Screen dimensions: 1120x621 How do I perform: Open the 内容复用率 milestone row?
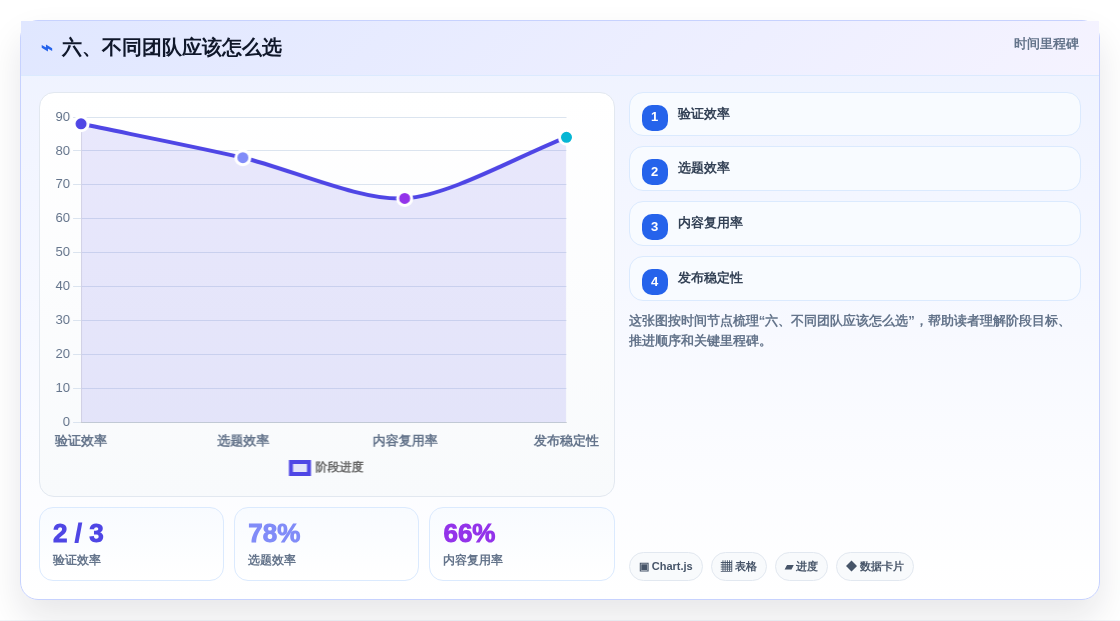pyautogui.click(x=854, y=224)
